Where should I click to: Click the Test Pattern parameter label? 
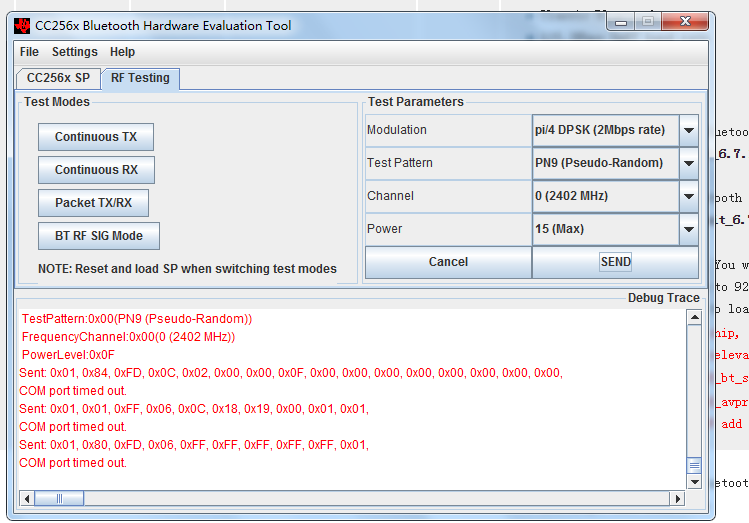[x=399, y=163]
